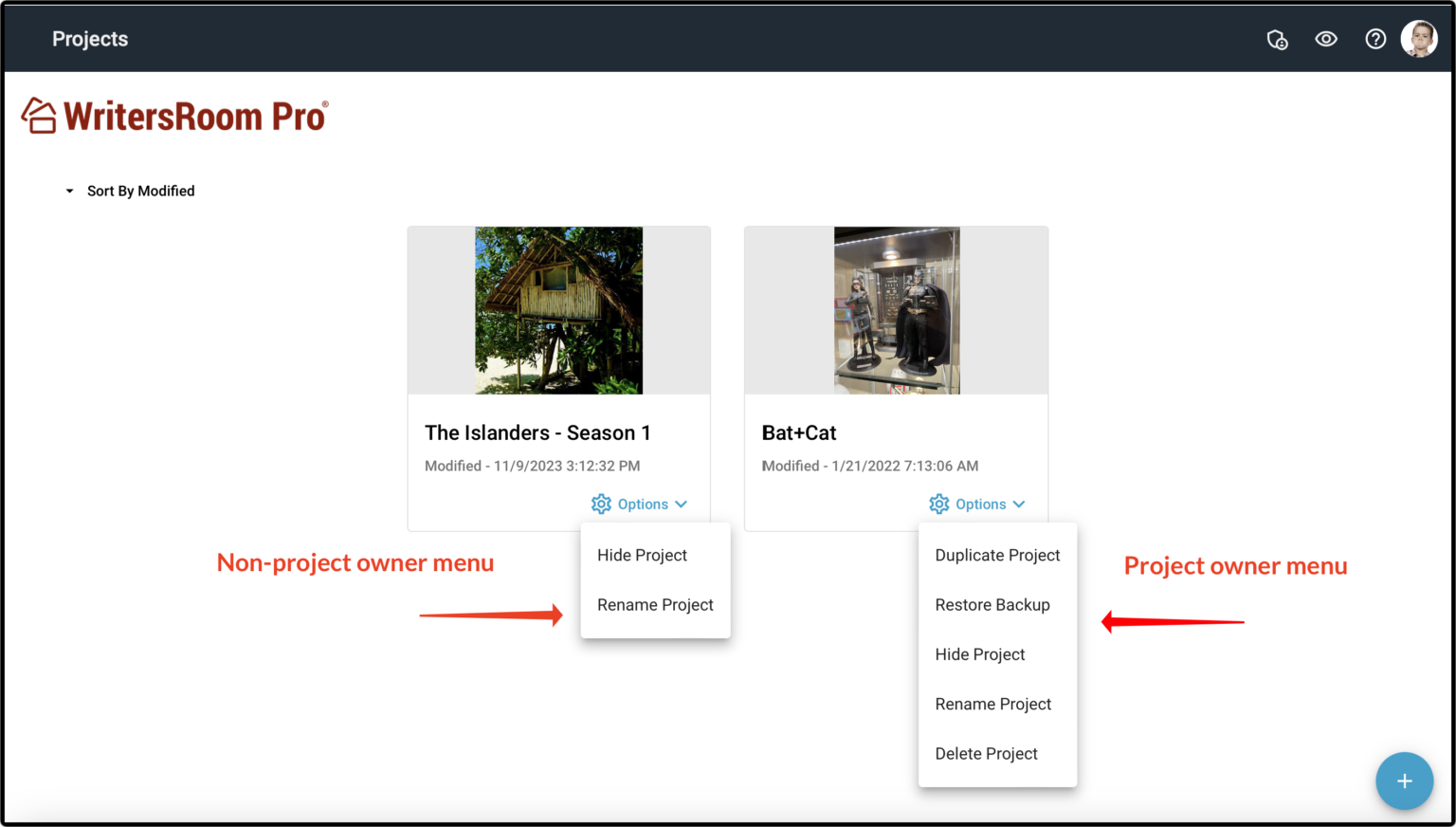The height and width of the screenshot is (827, 1456).
Task: Click the plus button to create a project
Action: pos(1404,781)
